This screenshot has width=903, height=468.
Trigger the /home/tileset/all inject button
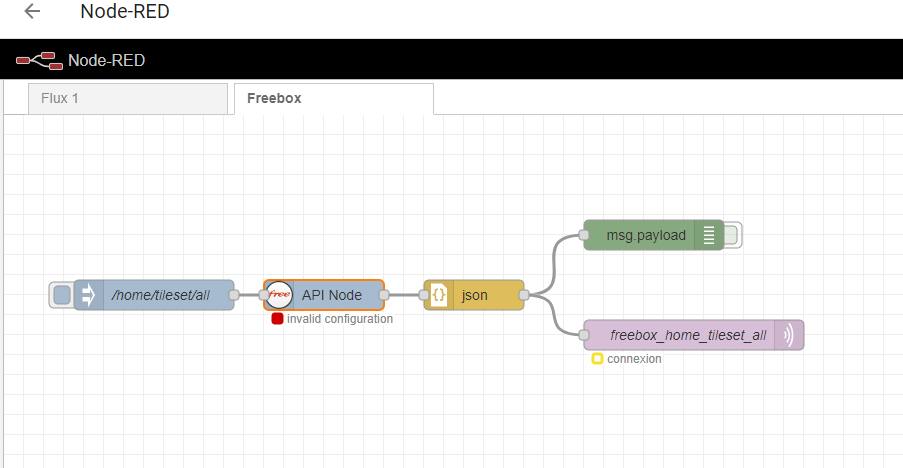(x=62, y=295)
